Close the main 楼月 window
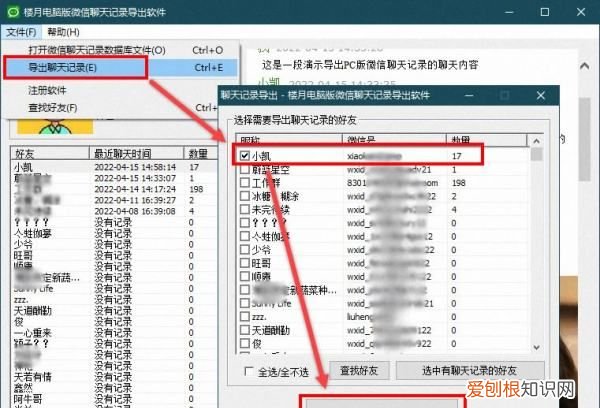Screen dimensions: 600x408 point(581,12)
